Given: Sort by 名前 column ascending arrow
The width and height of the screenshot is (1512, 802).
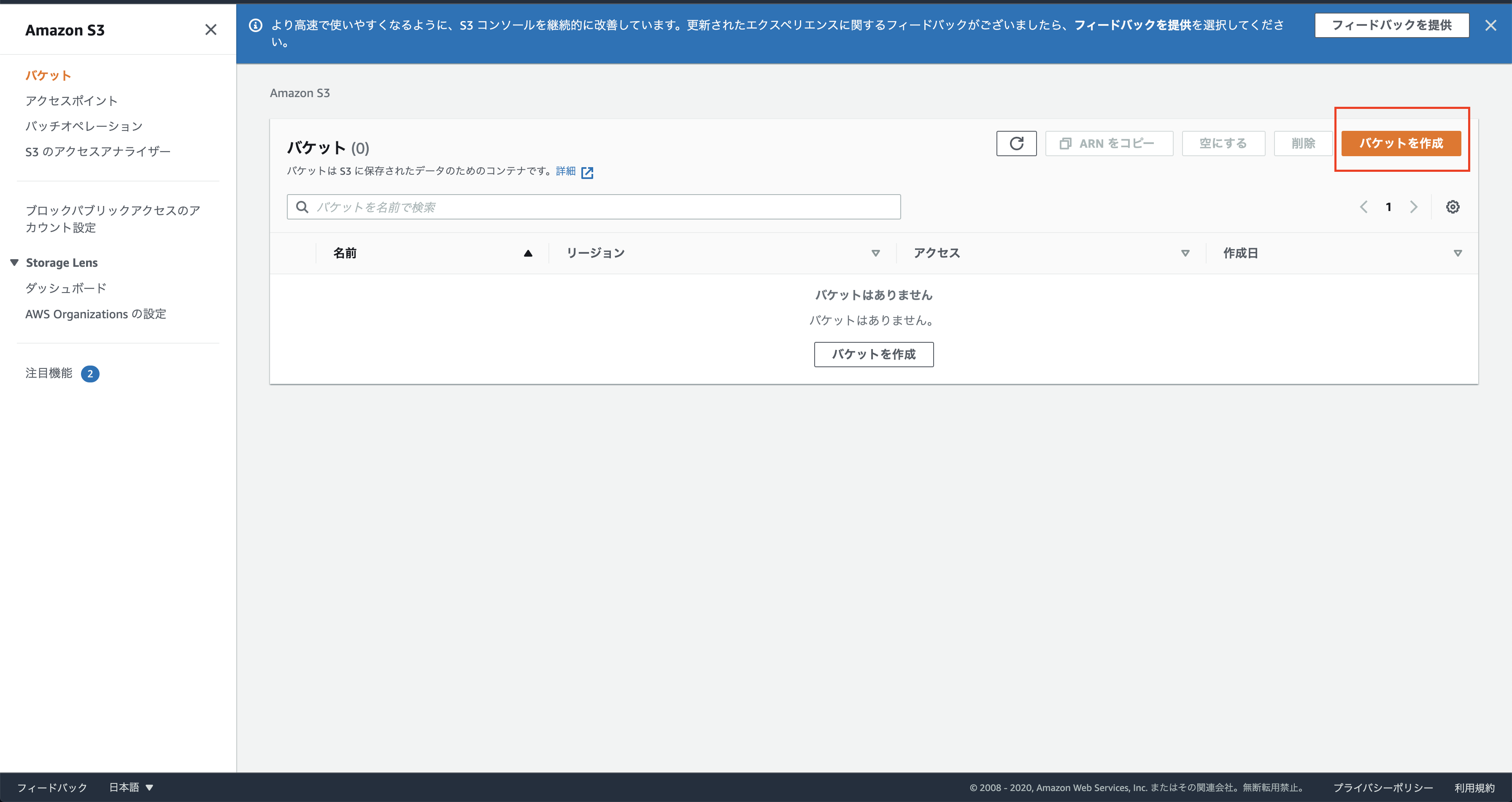Looking at the screenshot, I should [528, 253].
